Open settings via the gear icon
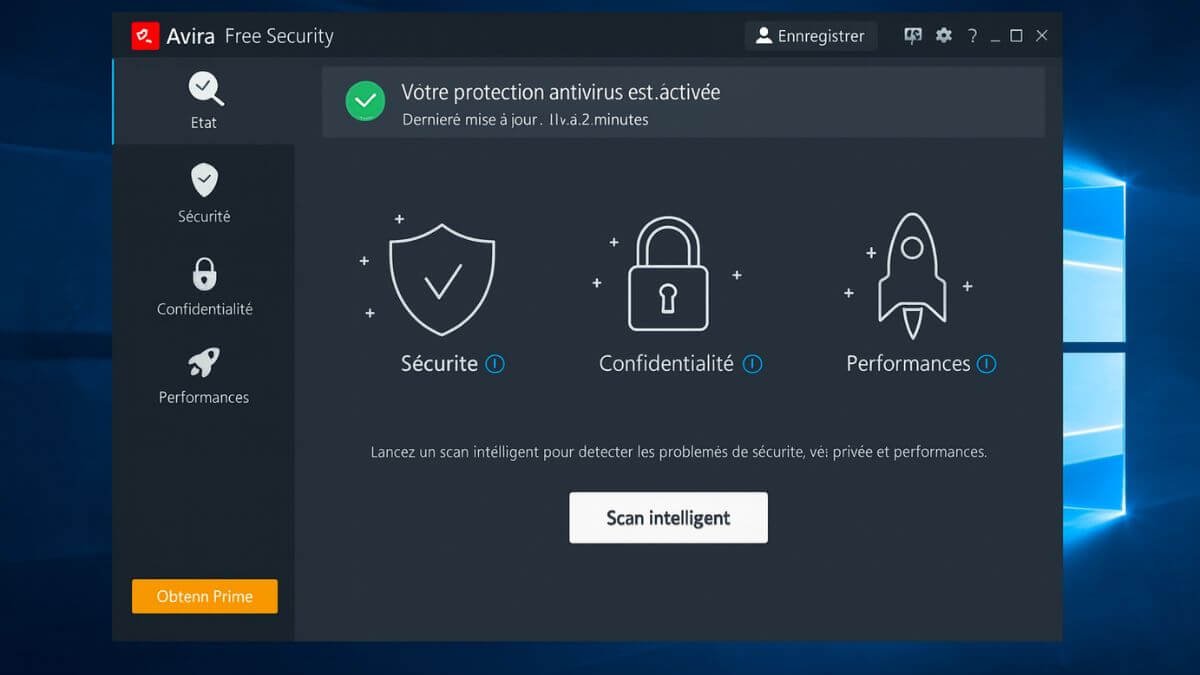1200x675 pixels. coord(943,36)
